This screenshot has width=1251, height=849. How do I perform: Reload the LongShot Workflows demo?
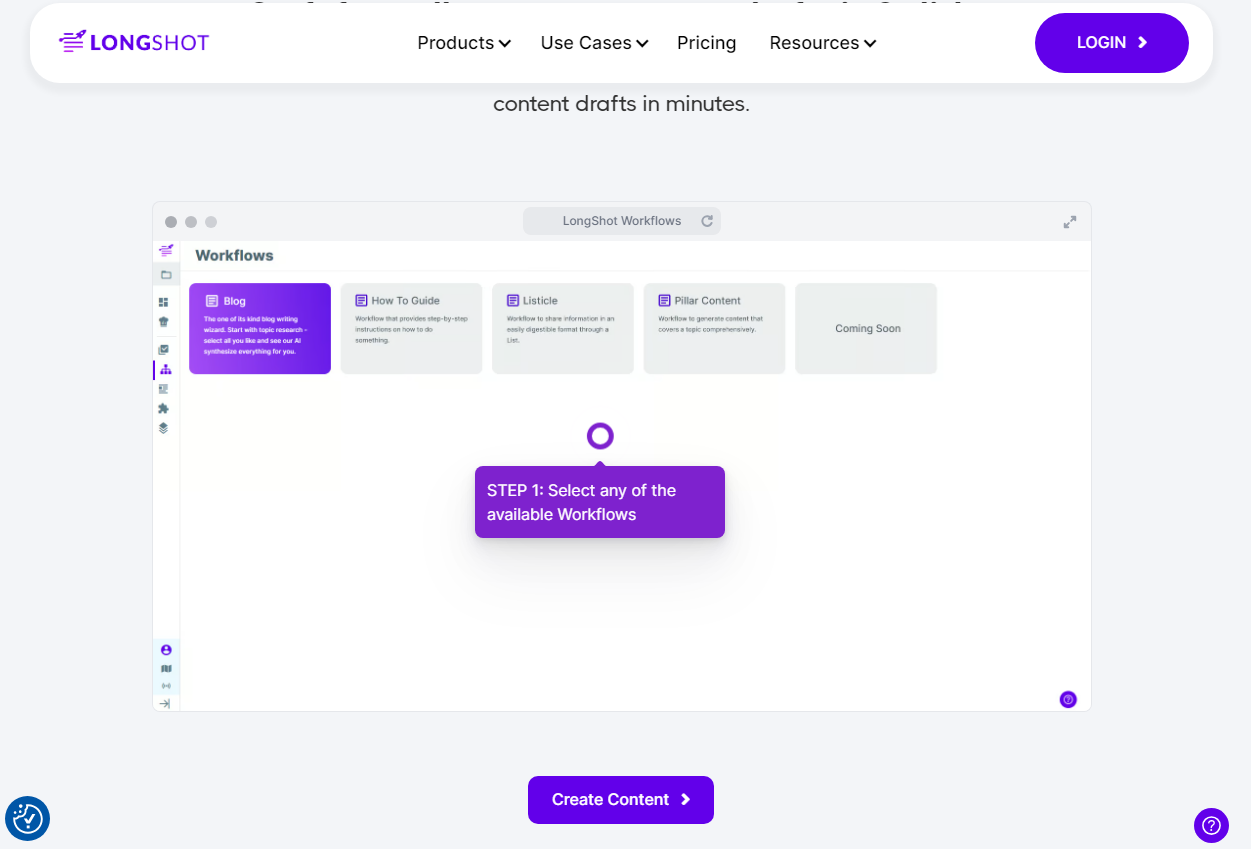tap(707, 221)
